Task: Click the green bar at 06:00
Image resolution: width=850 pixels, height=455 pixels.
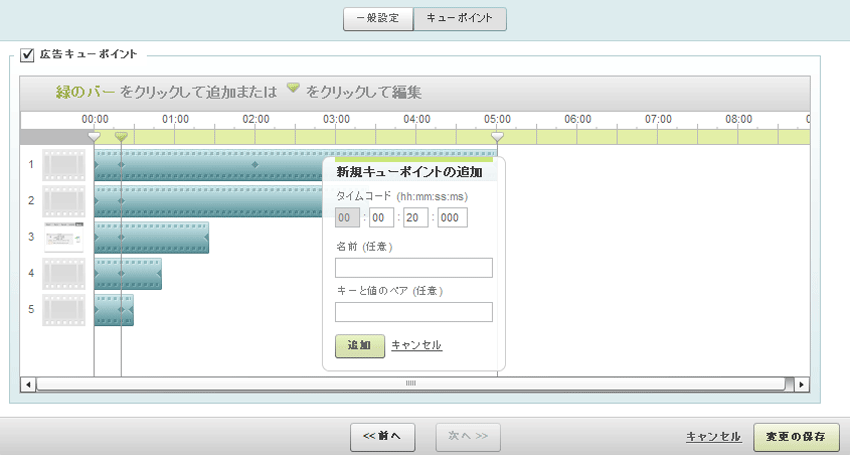Action: click(577, 137)
